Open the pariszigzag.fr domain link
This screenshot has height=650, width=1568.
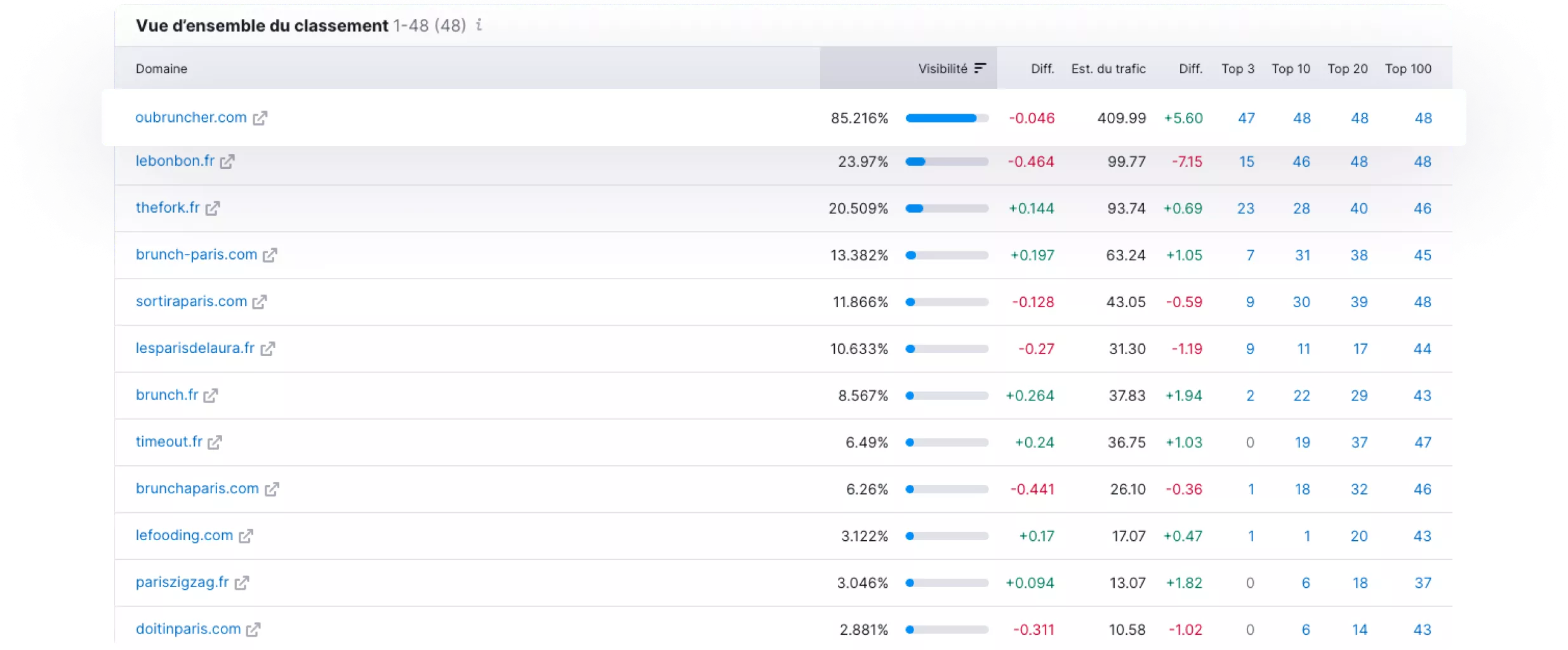(x=182, y=582)
